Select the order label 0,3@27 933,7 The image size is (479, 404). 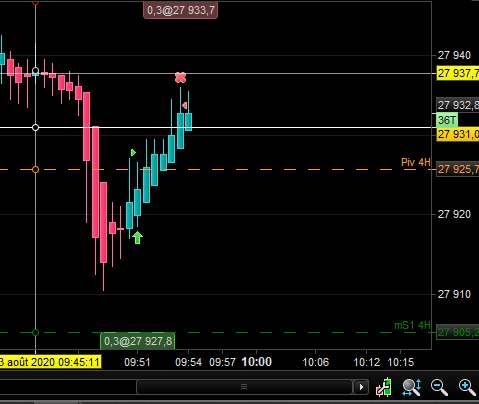[180, 10]
